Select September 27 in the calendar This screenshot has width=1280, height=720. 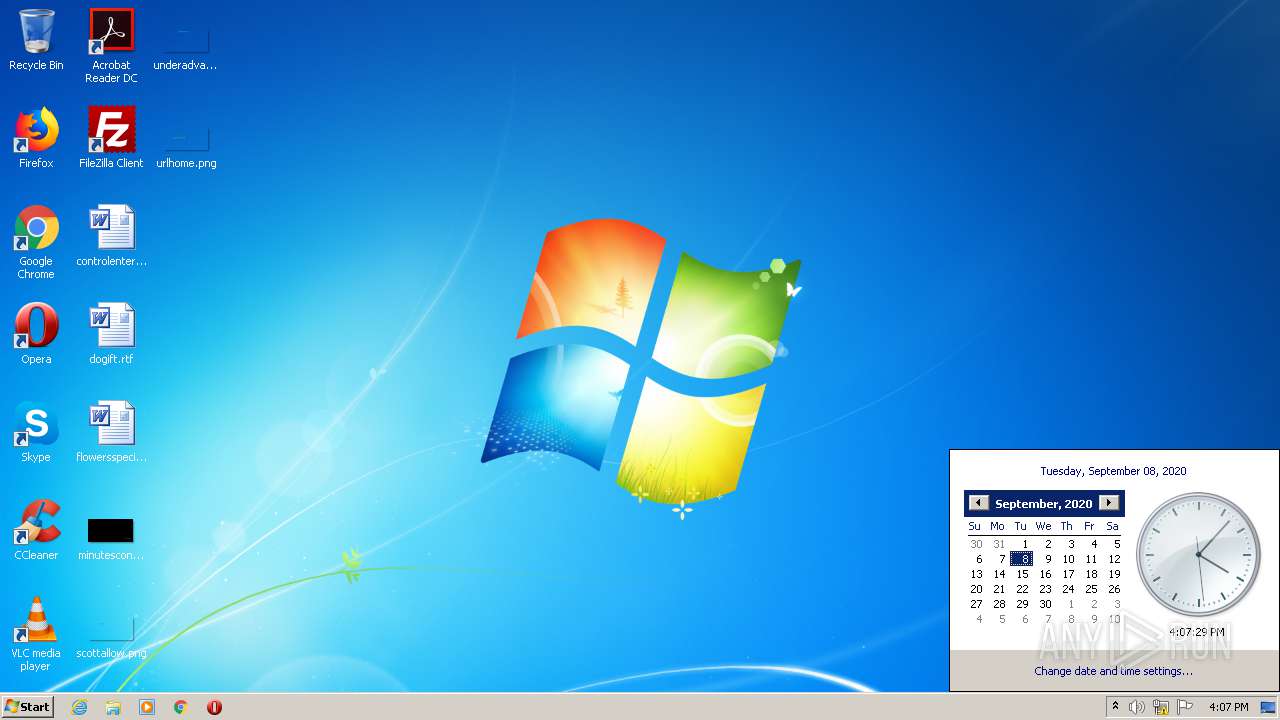976,604
